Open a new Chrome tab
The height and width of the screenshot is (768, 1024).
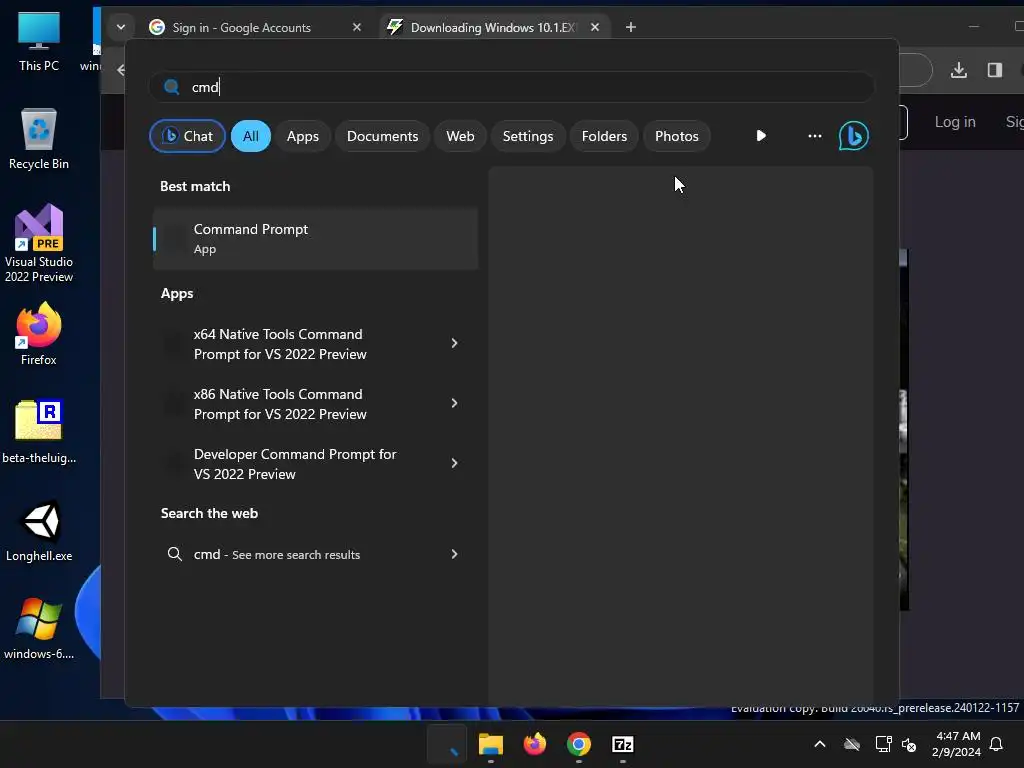630,27
